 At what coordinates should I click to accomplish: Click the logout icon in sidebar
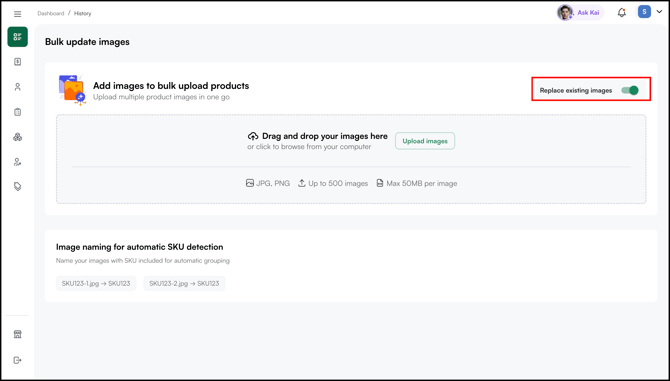coord(18,360)
